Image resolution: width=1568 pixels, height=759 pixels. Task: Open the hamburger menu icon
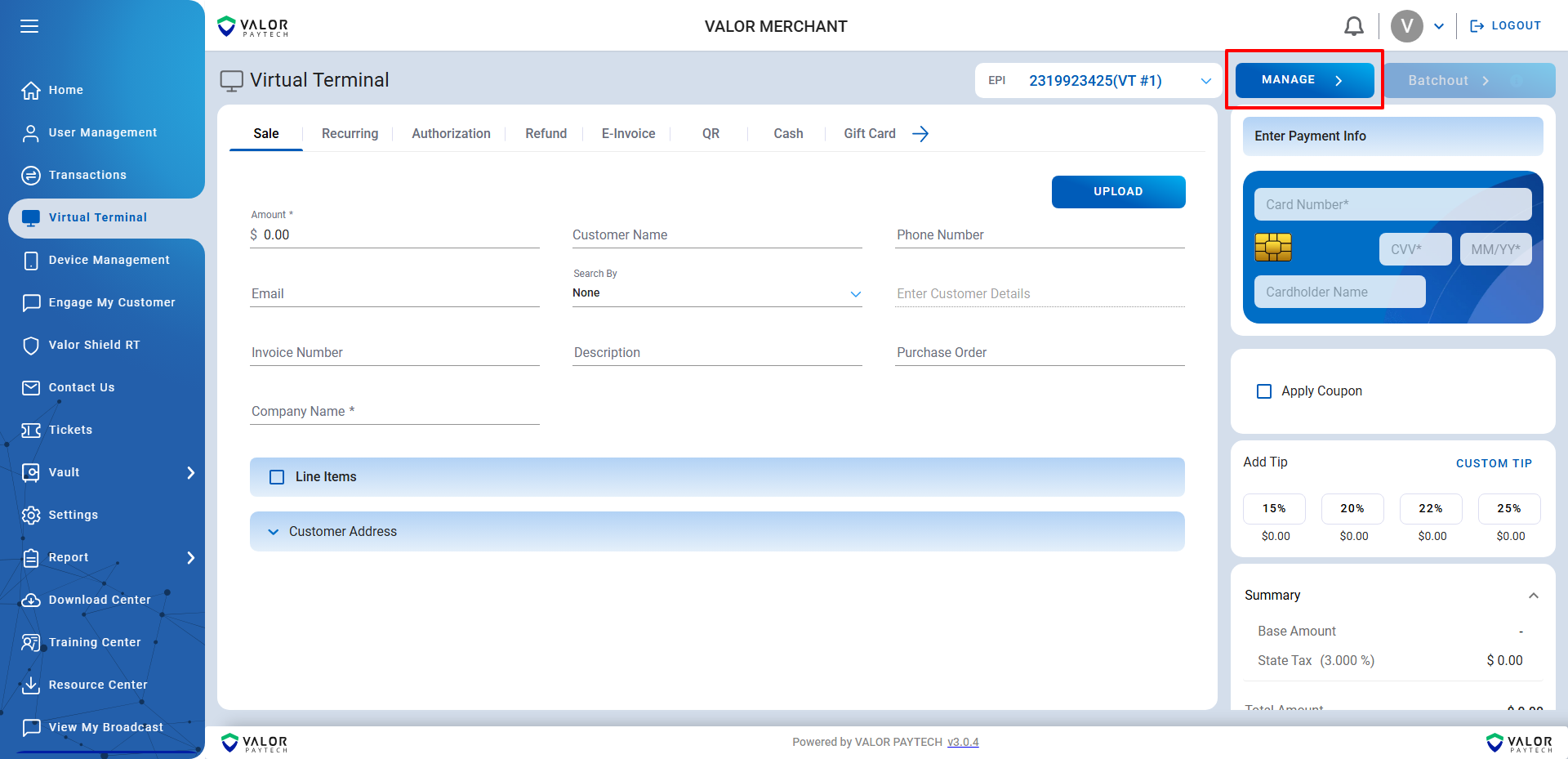pyautogui.click(x=29, y=26)
